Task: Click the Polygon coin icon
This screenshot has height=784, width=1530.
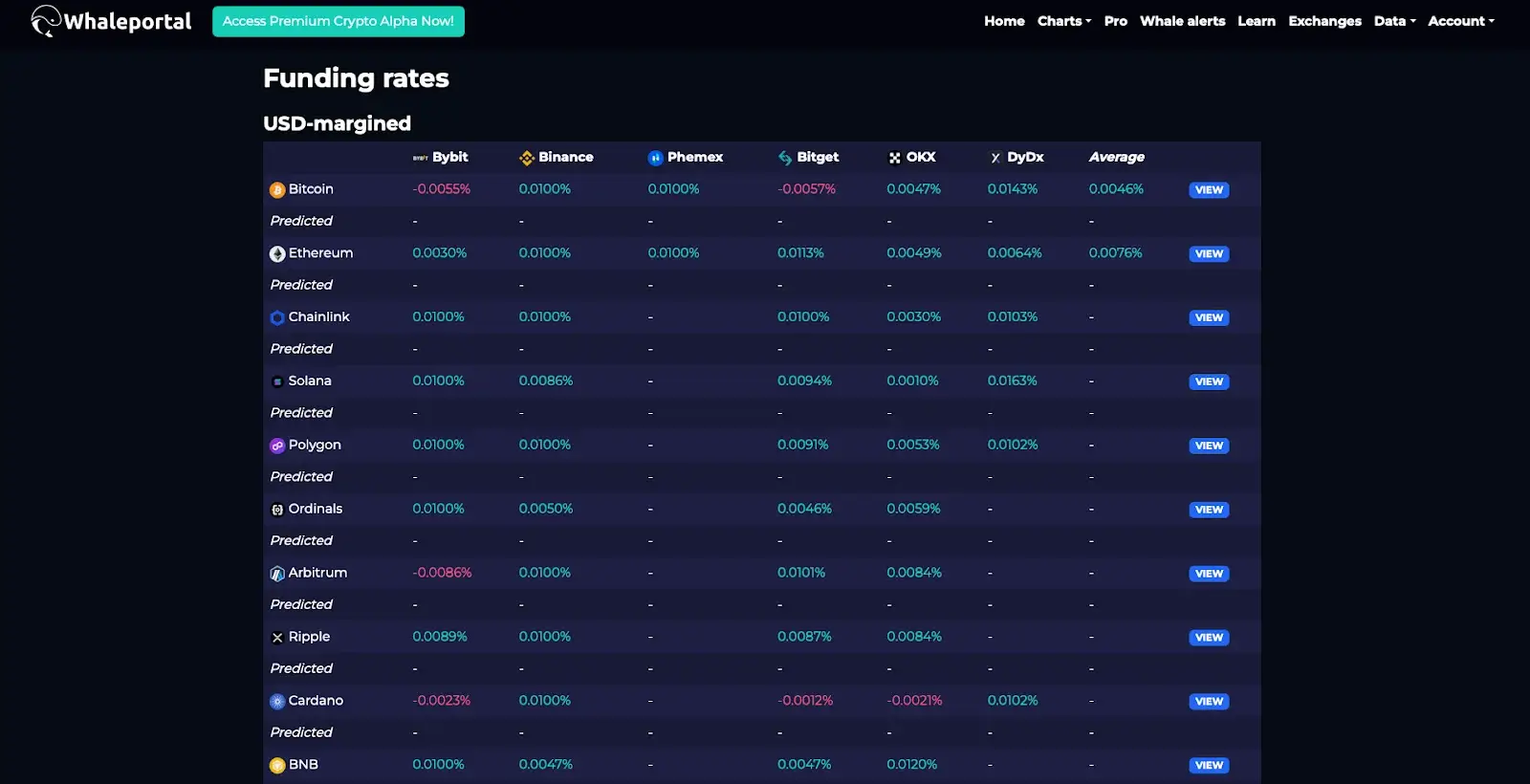Action: click(x=277, y=446)
